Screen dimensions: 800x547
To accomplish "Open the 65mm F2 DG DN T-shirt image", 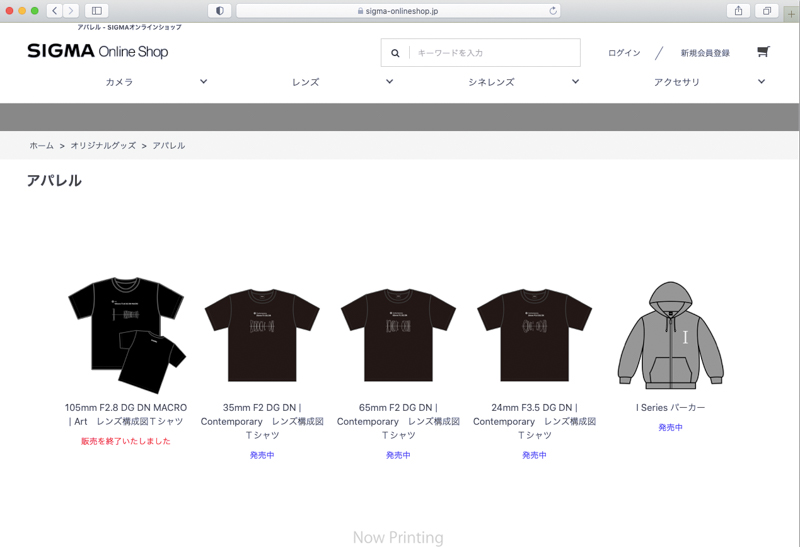I will click(398, 335).
